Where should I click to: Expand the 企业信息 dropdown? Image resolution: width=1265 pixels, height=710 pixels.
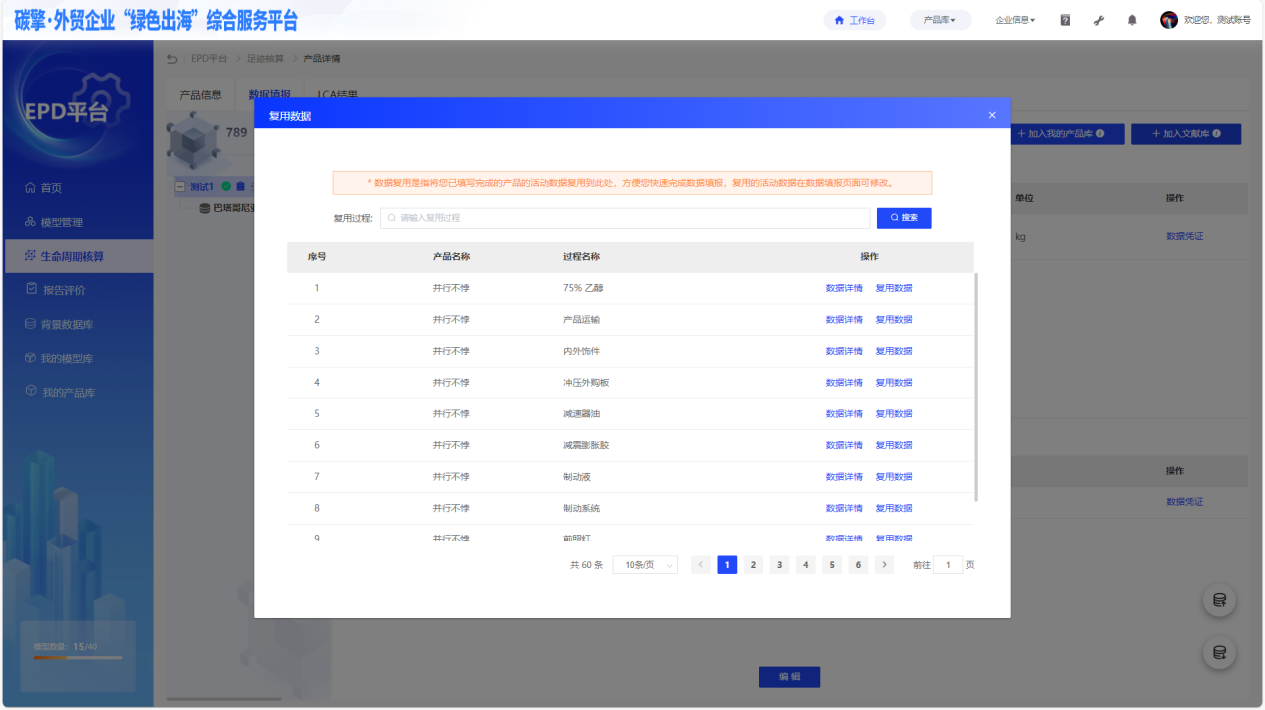1015,20
